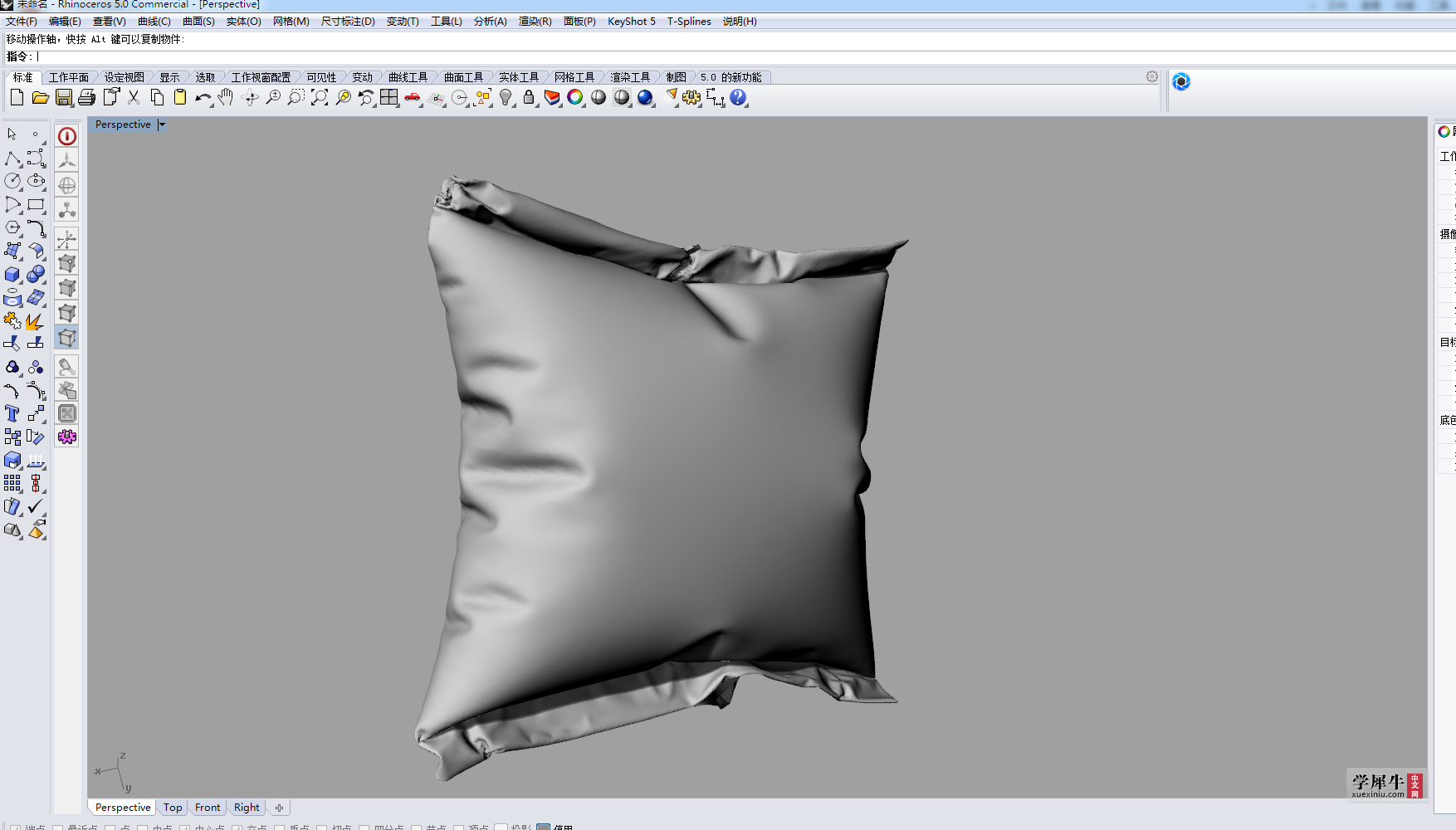The width and height of the screenshot is (1456, 830).
Task: Switch to the 曲面工具 toolbar tab
Action: pos(463,77)
